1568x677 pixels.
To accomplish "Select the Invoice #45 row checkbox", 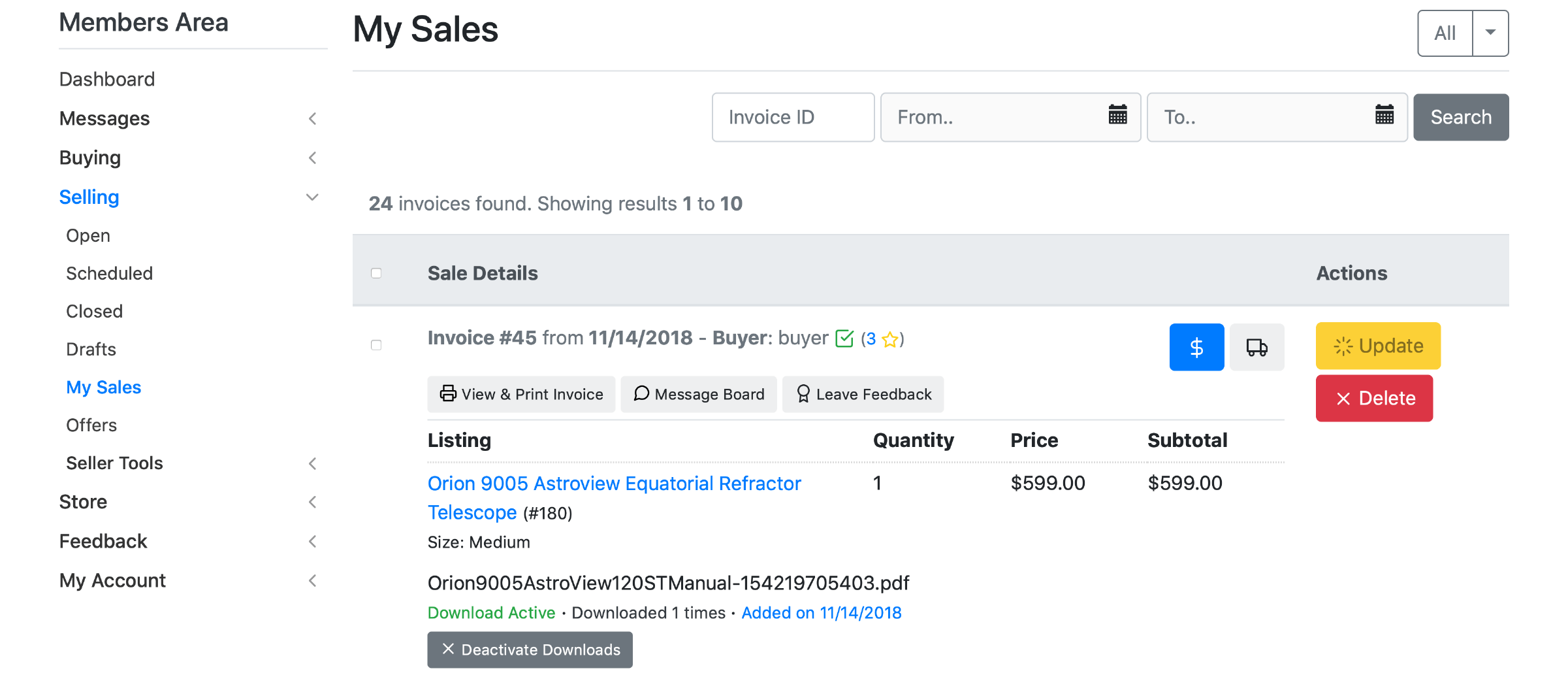I will tap(376, 345).
